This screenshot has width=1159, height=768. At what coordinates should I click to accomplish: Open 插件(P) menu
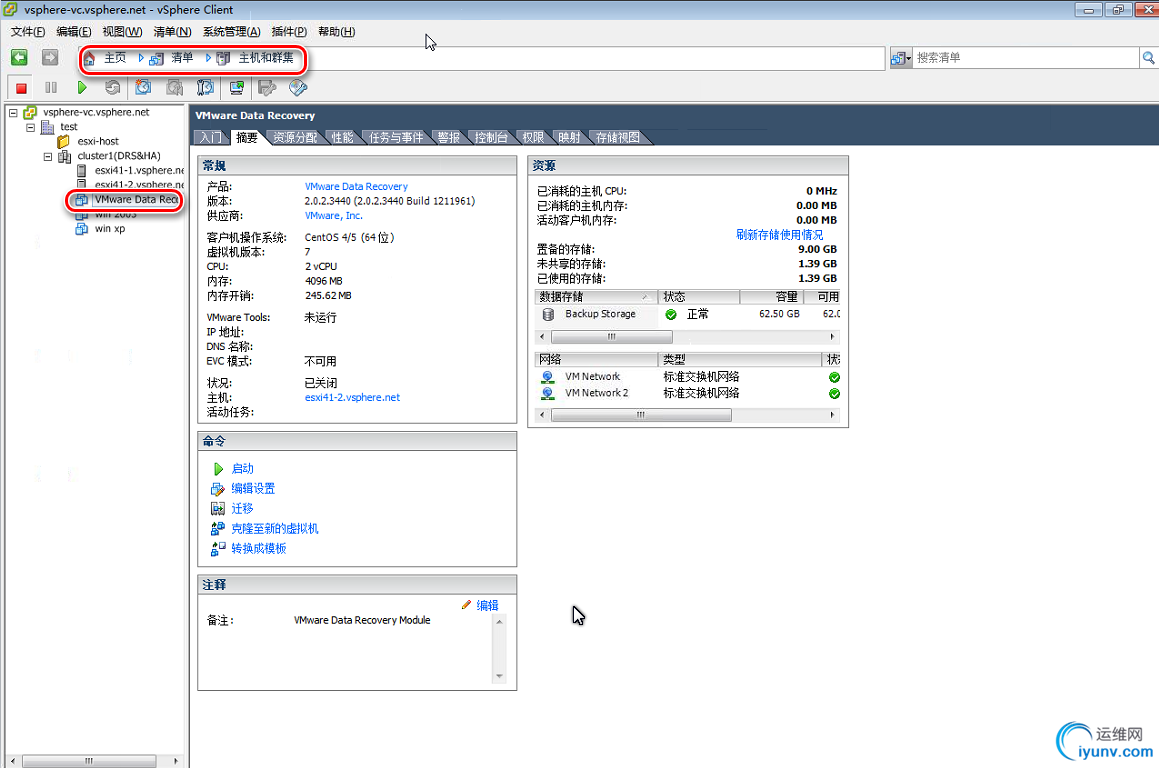[289, 31]
